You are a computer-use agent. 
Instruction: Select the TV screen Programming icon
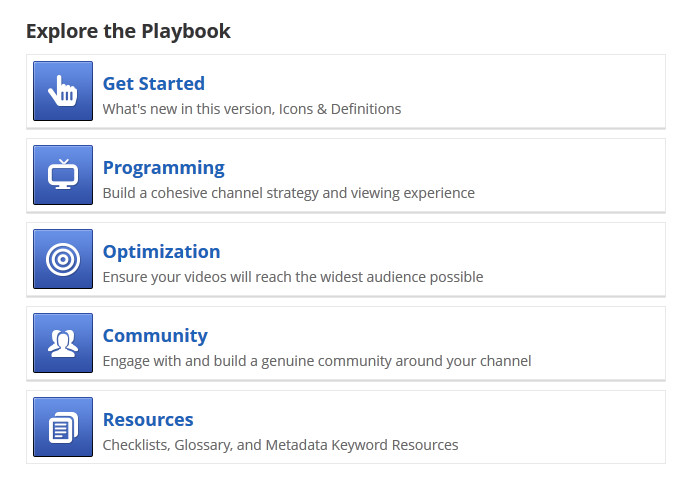coord(63,175)
